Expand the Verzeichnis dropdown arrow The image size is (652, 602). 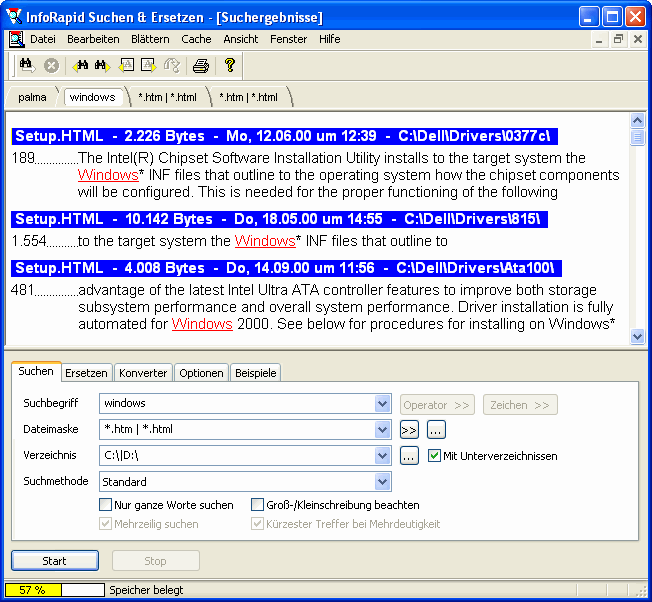(x=382, y=456)
